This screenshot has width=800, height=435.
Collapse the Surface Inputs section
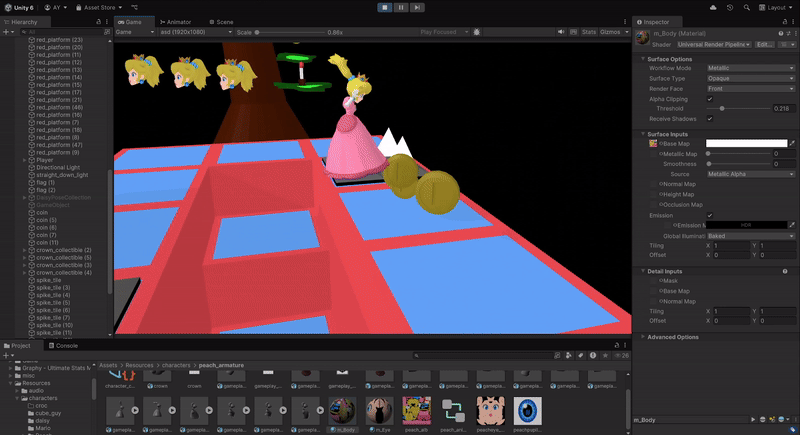pyautogui.click(x=643, y=134)
